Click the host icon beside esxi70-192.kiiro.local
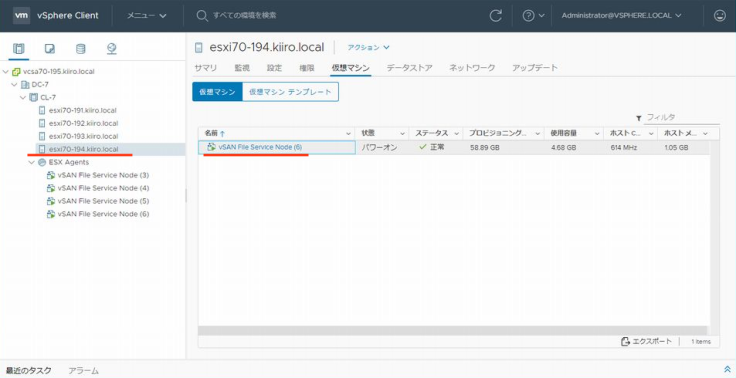Image resolution: width=736 pixels, height=378 pixels. coord(42,123)
